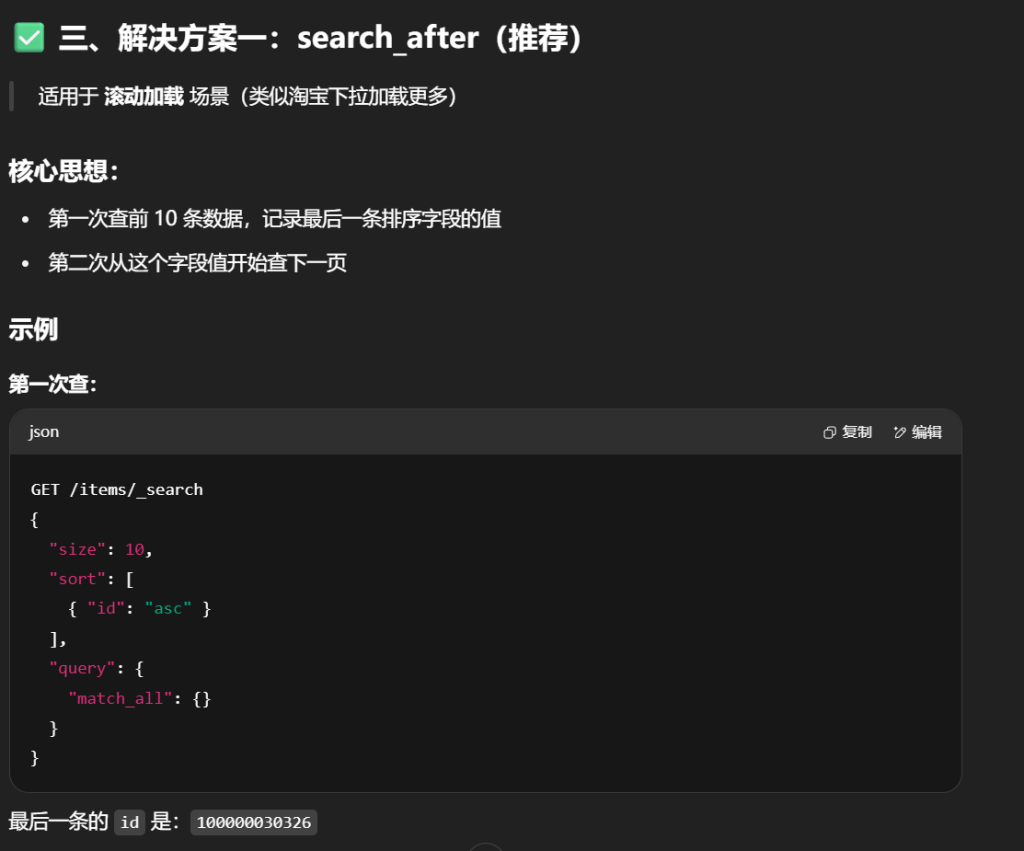Copy the JSON code block via 复制
The width and height of the screenshot is (1024, 851).
[847, 432]
